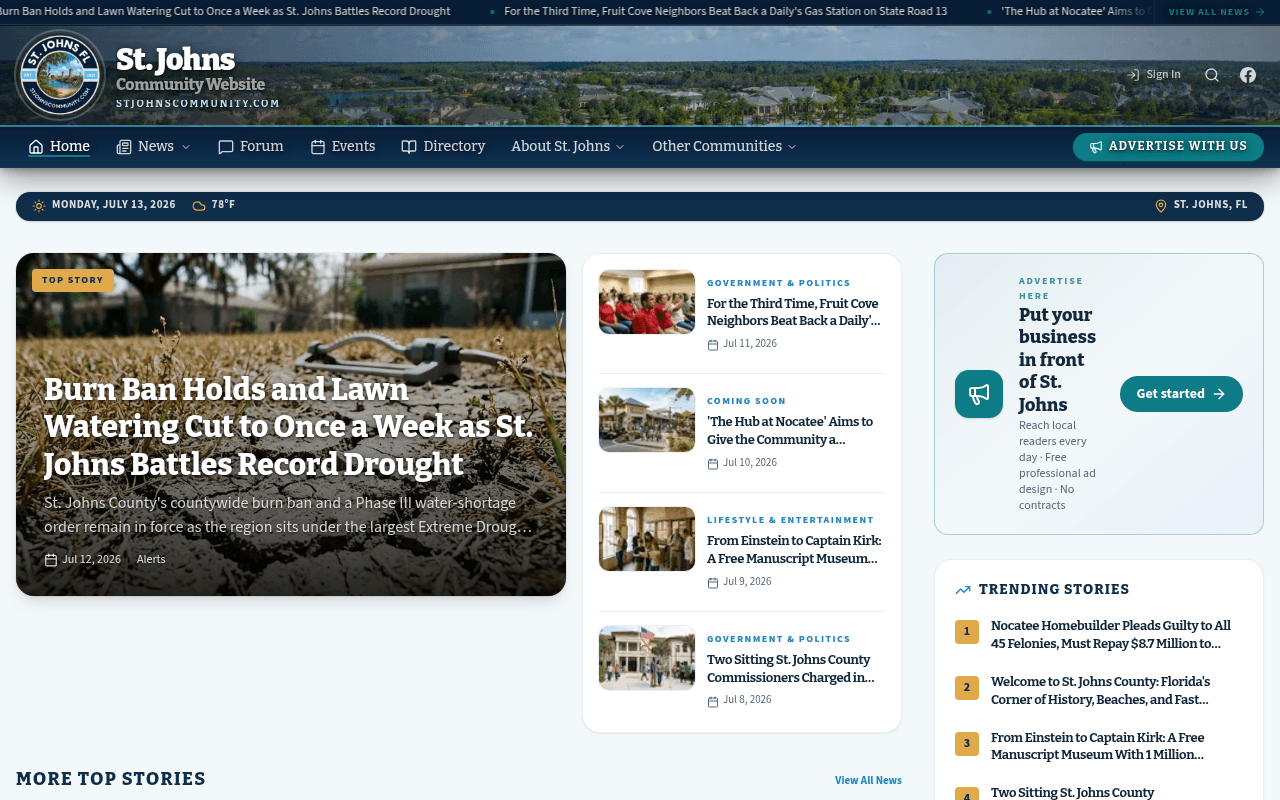The image size is (1280, 800).
Task: Click the Get started button
Action: [1181, 394]
